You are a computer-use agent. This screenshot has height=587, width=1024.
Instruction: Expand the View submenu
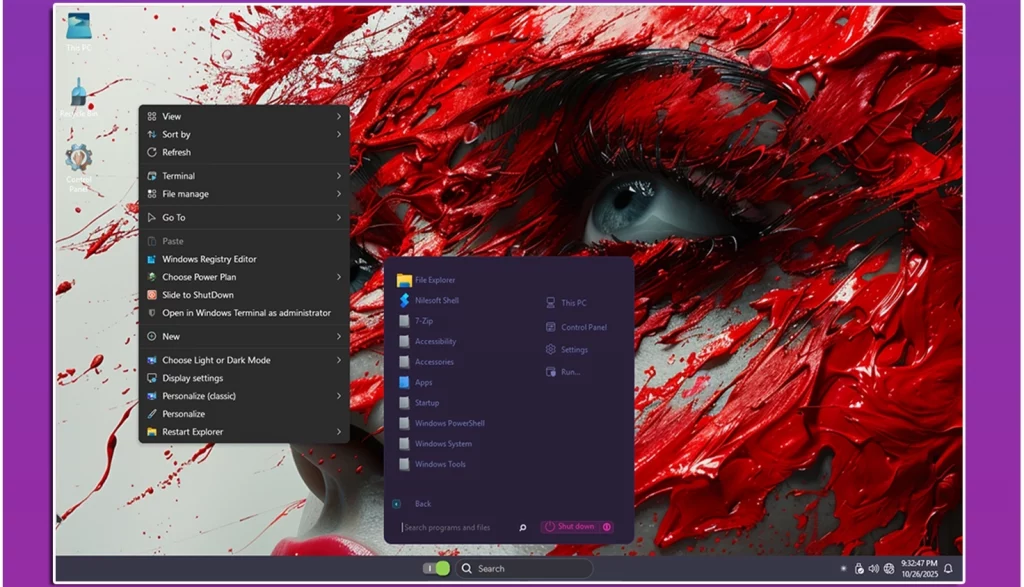tap(171, 116)
